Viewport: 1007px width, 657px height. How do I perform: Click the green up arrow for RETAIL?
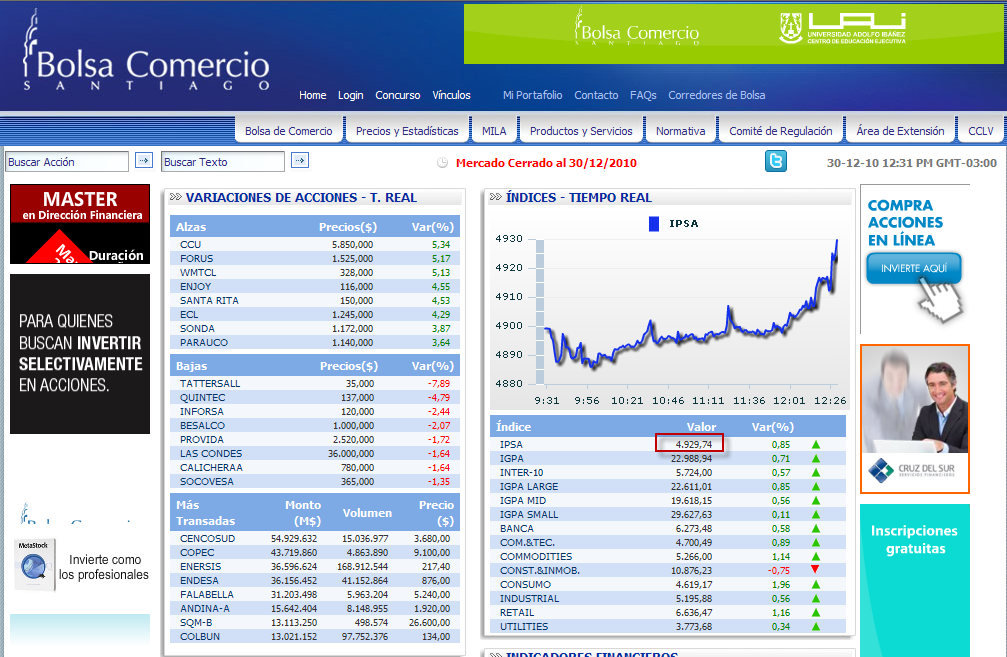pos(816,613)
